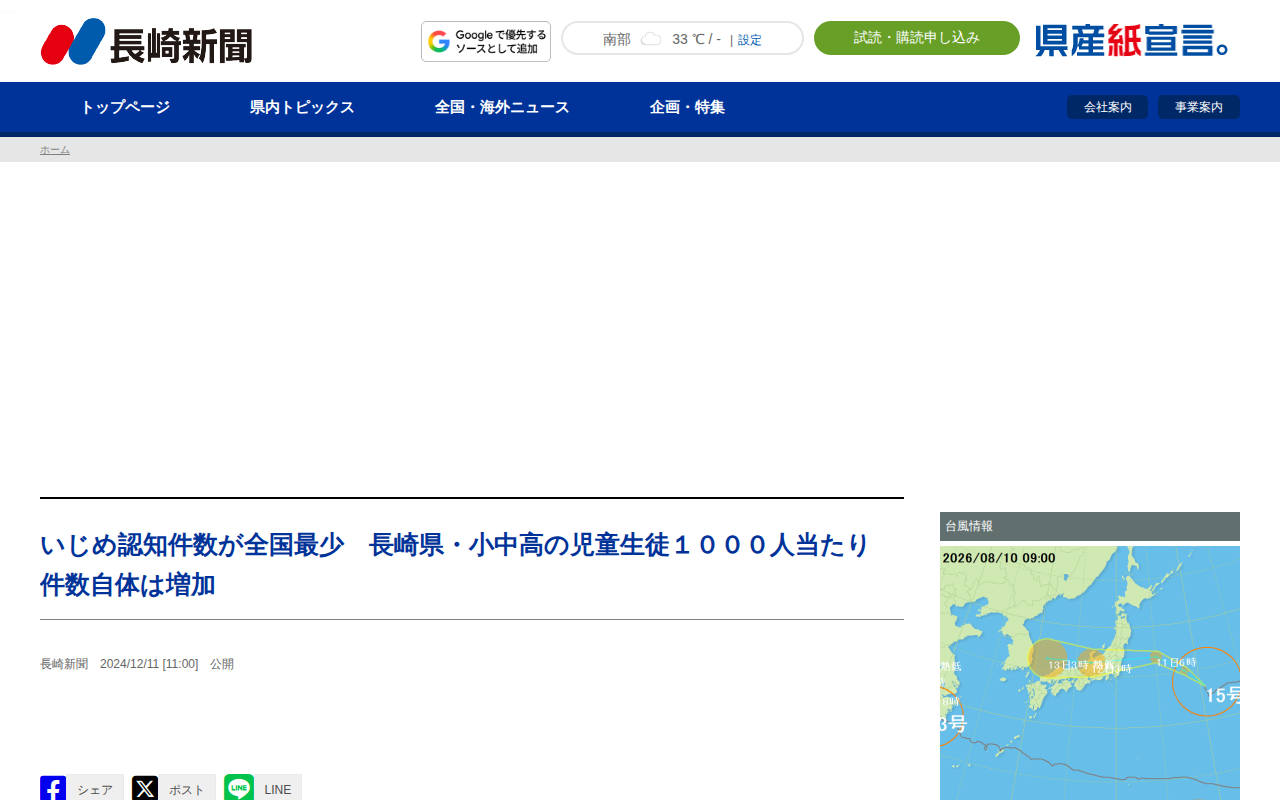The width and height of the screenshot is (1280, 800).
Task: Click the シェア label
Action: coord(95,790)
